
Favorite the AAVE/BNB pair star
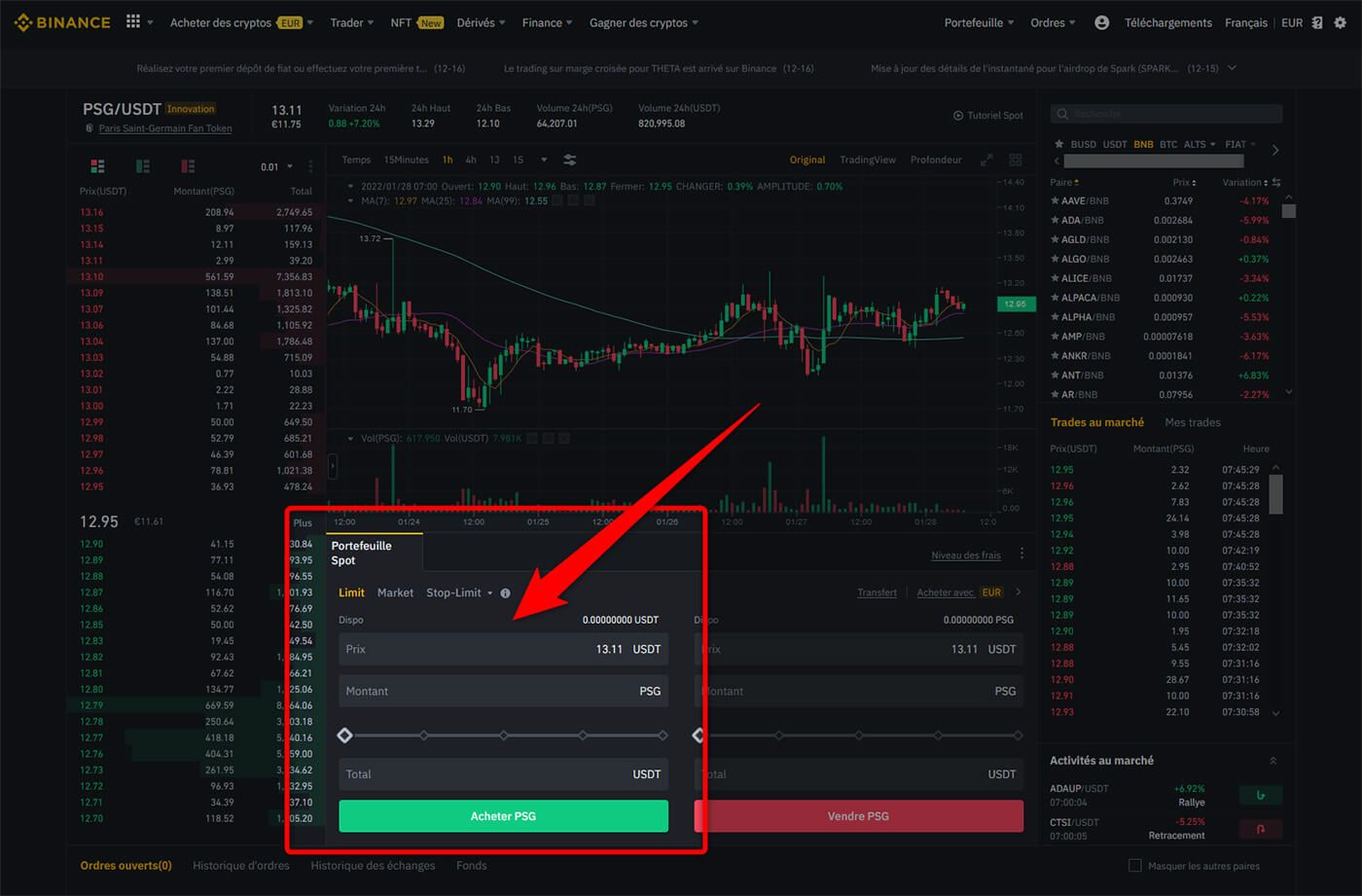click(1055, 200)
